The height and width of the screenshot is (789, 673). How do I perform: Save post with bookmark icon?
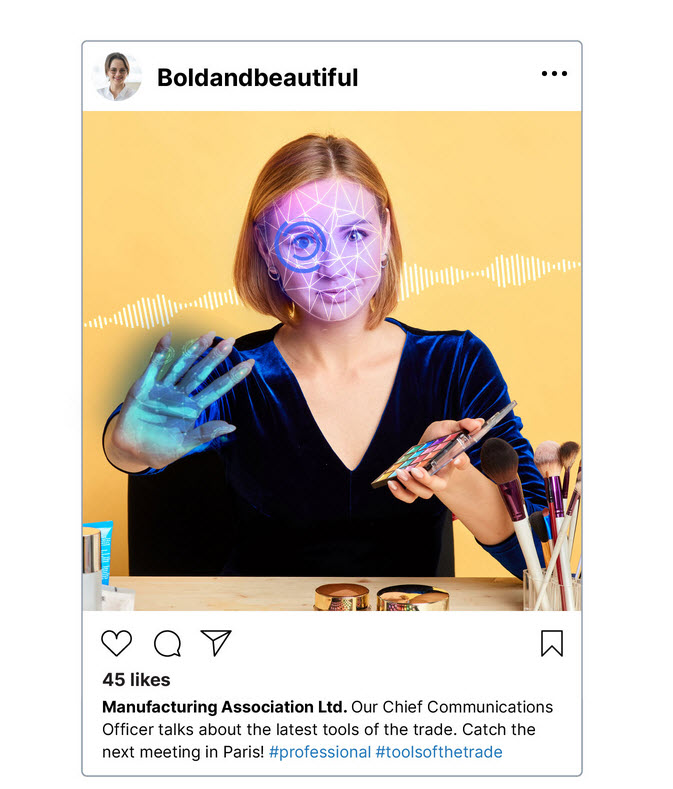pos(552,644)
